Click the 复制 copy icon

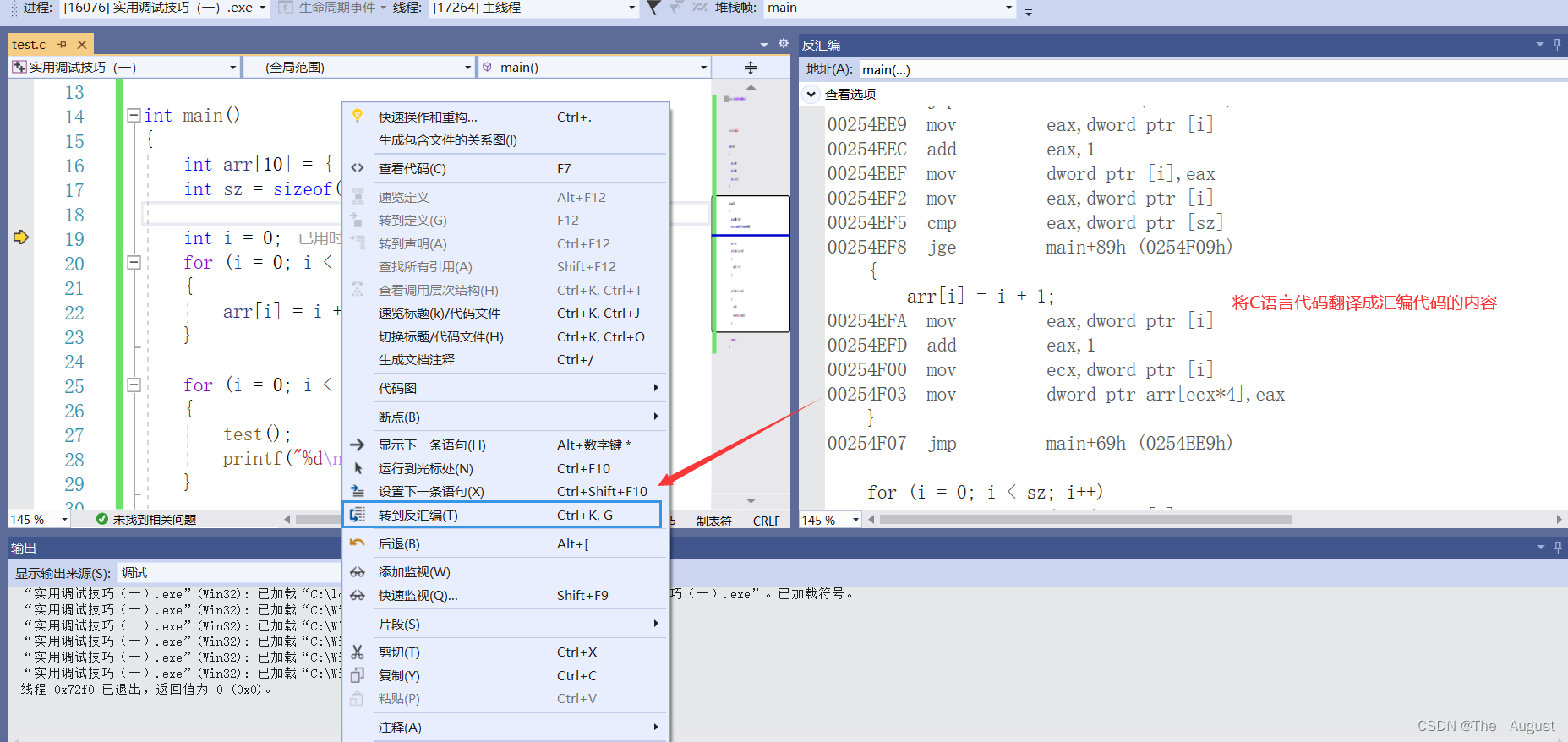(358, 675)
